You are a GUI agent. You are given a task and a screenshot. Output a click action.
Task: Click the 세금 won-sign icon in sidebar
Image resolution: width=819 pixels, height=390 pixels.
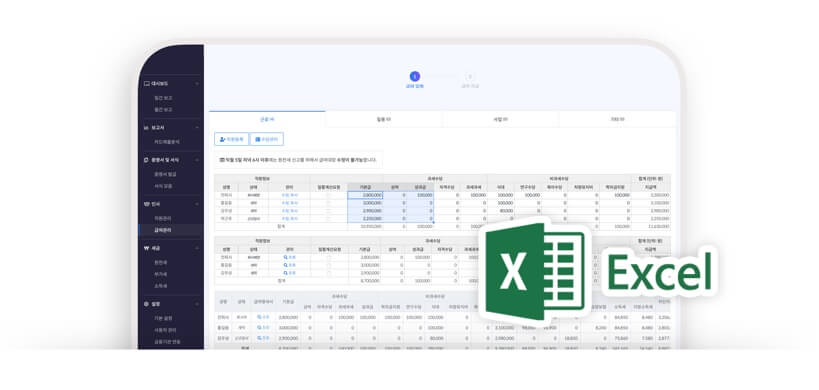(147, 249)
